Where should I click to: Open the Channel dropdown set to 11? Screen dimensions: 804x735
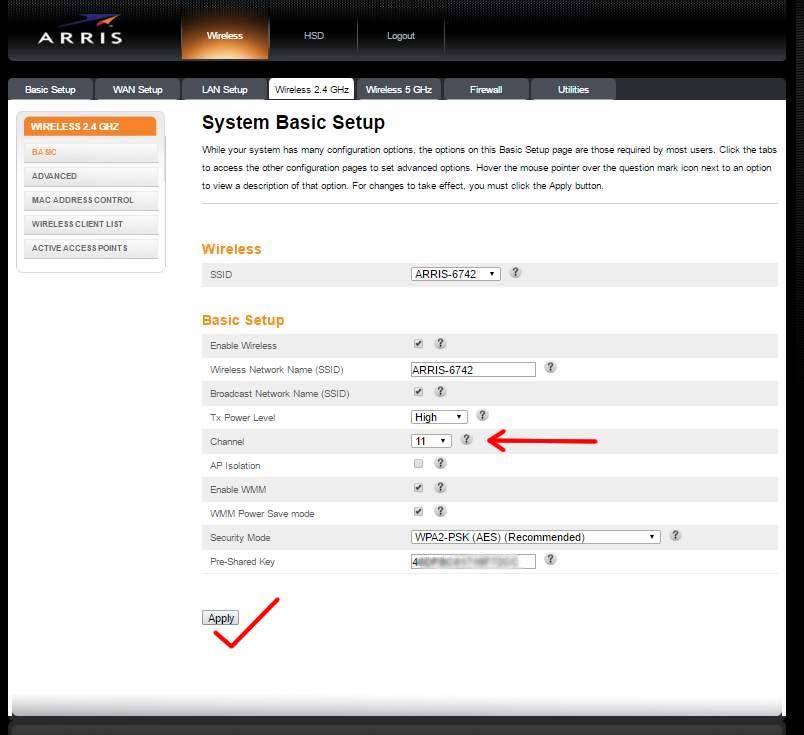[x=431, y=441]
